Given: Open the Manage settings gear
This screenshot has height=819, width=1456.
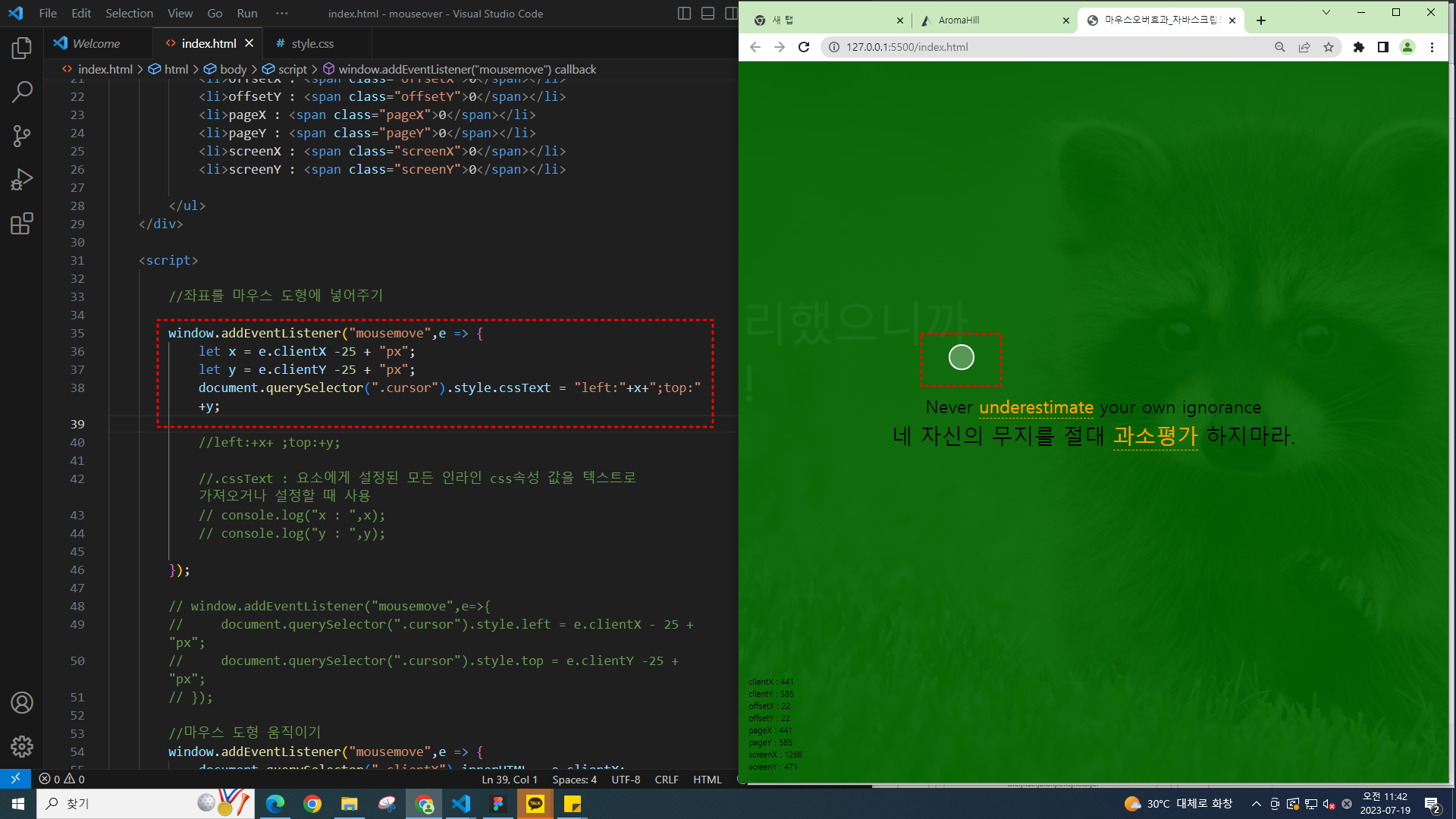Looking at the screenshot, I should [22, 747].
